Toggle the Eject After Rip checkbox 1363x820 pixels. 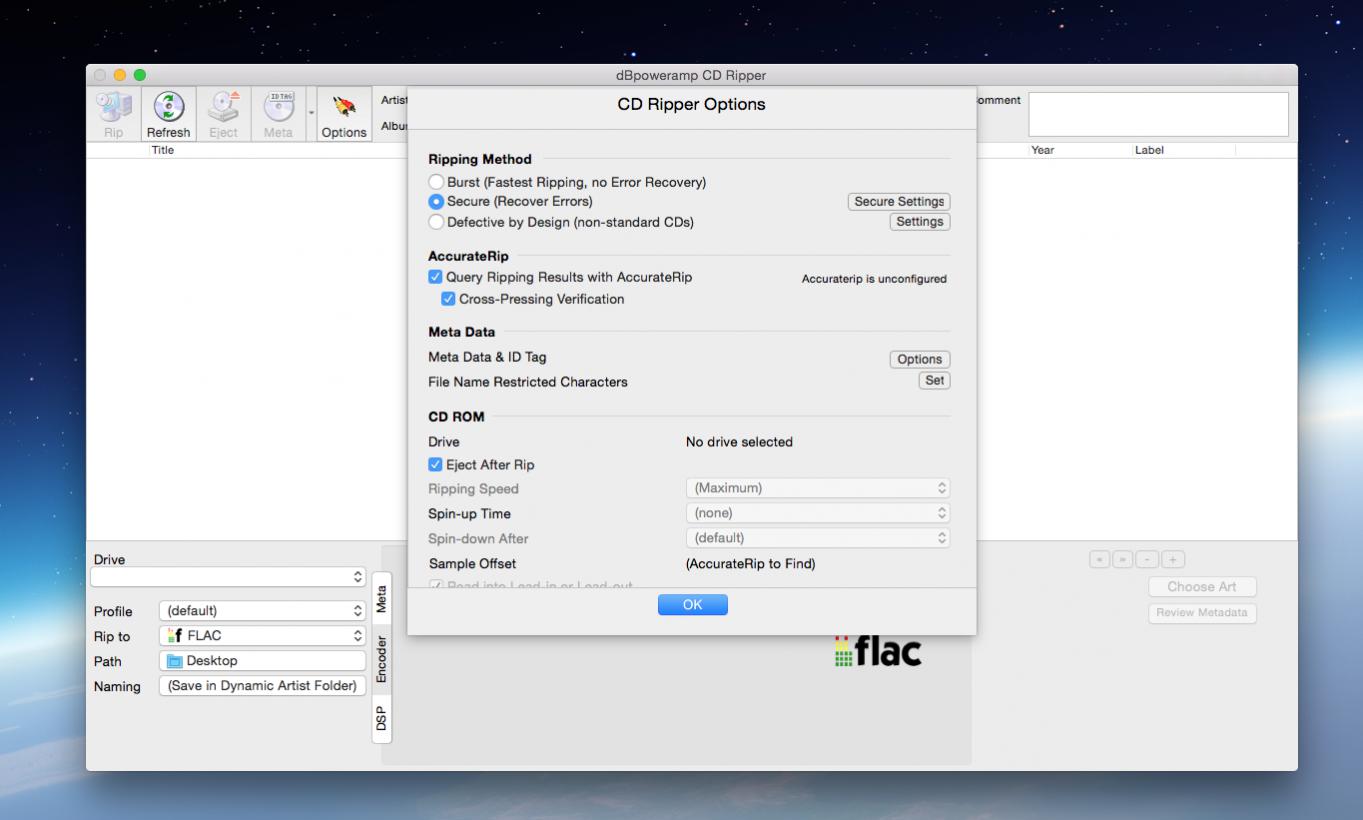(435, 465)
